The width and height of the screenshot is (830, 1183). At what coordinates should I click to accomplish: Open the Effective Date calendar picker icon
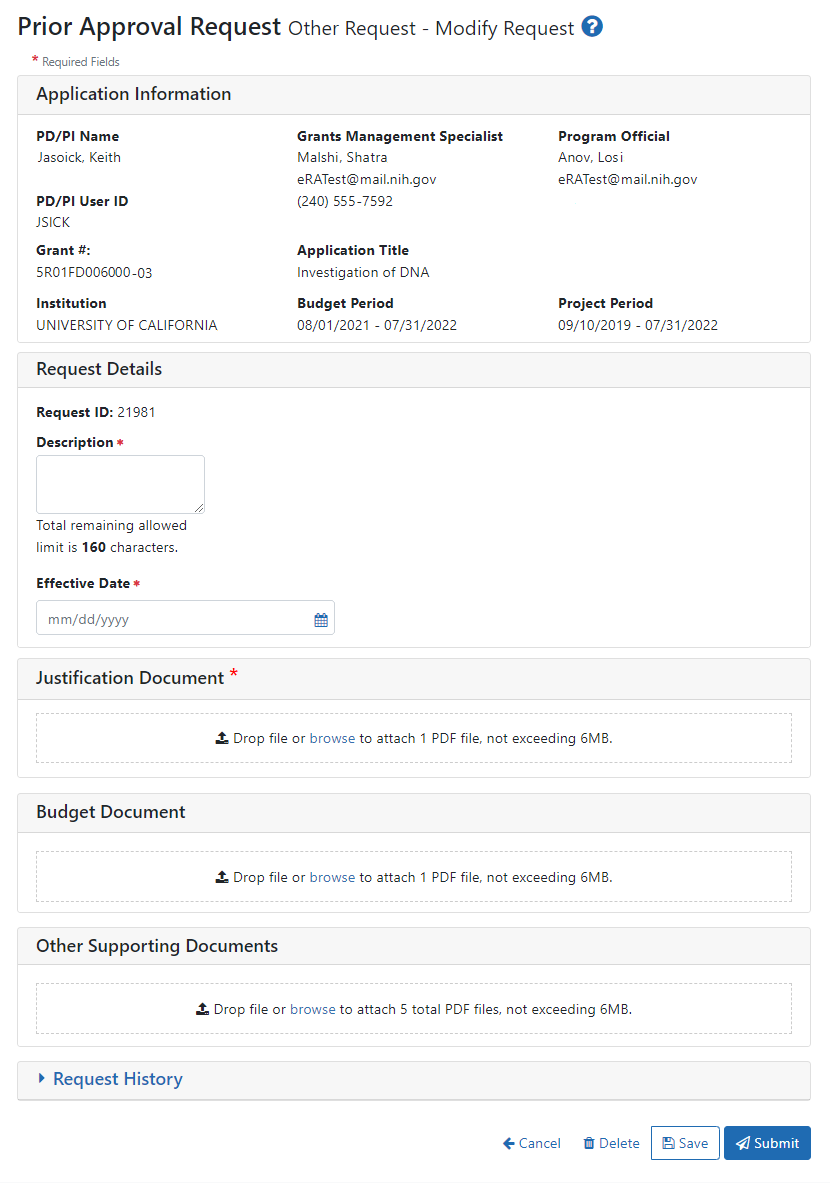pyautogui.click(x=321, y=620)
